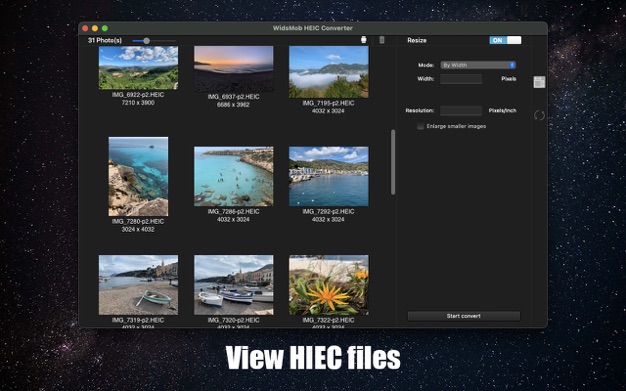Click the photo list vertical scrollbar

[393, 162]
